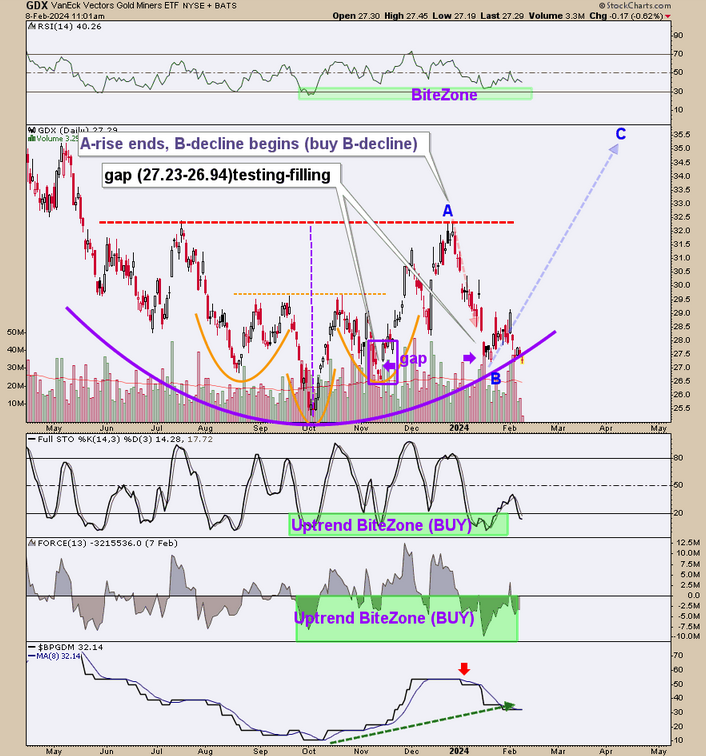This screenshot has width=706, height=756.
Task: Click the RSI(14) 40.26 indicator label
Action: coord(65,27)
